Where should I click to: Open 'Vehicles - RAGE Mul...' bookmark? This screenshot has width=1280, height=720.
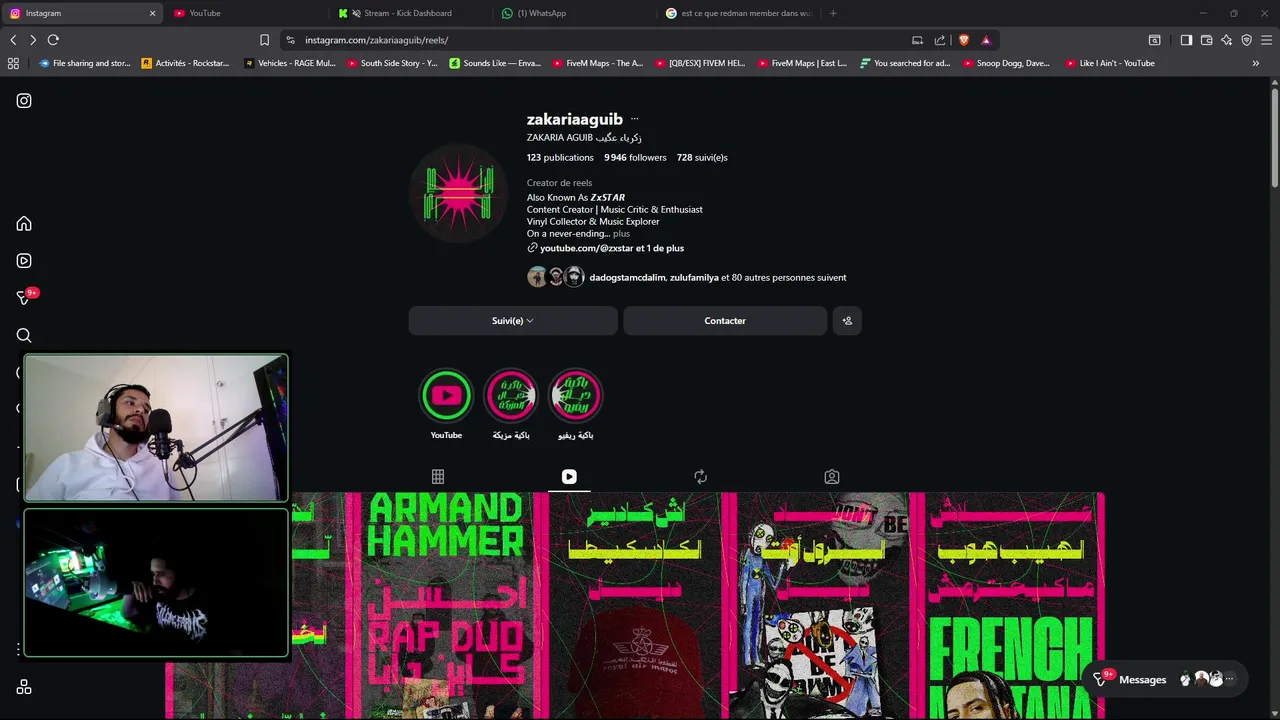[x=290, y=63]
